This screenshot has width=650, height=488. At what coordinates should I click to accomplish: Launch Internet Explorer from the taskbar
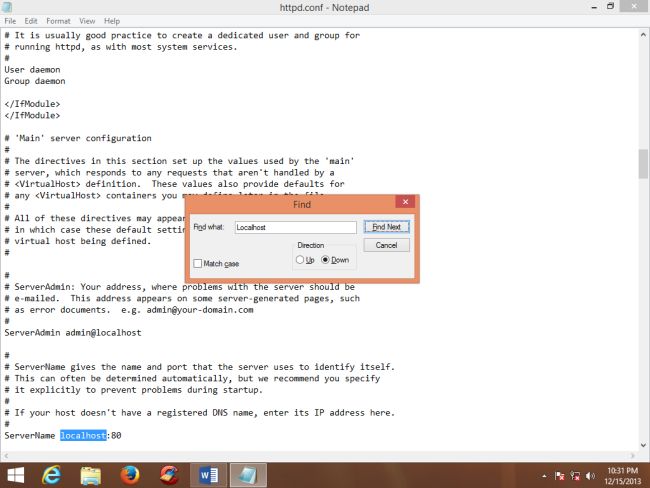[x=52, y=475]
